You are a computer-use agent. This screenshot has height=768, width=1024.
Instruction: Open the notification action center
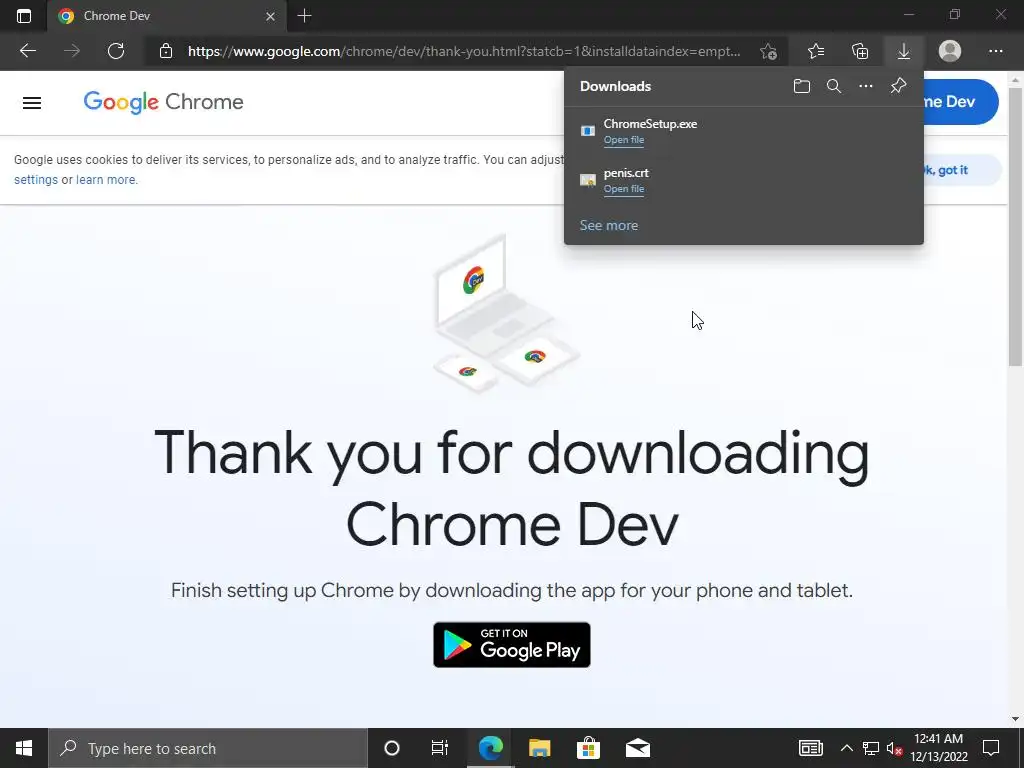pyautogui.click(x=991, y=748)
